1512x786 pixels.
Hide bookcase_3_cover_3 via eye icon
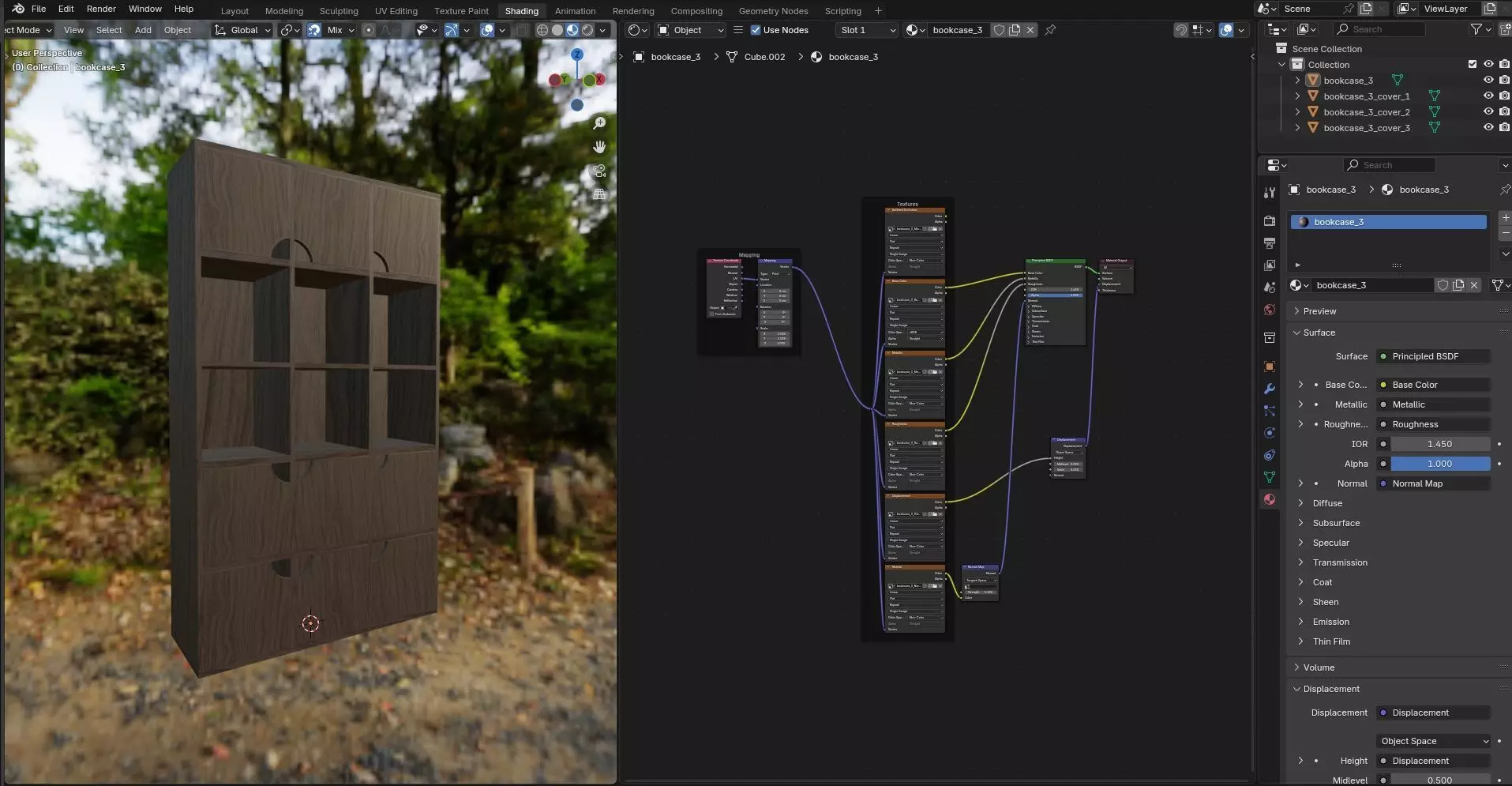point(1488,127)
